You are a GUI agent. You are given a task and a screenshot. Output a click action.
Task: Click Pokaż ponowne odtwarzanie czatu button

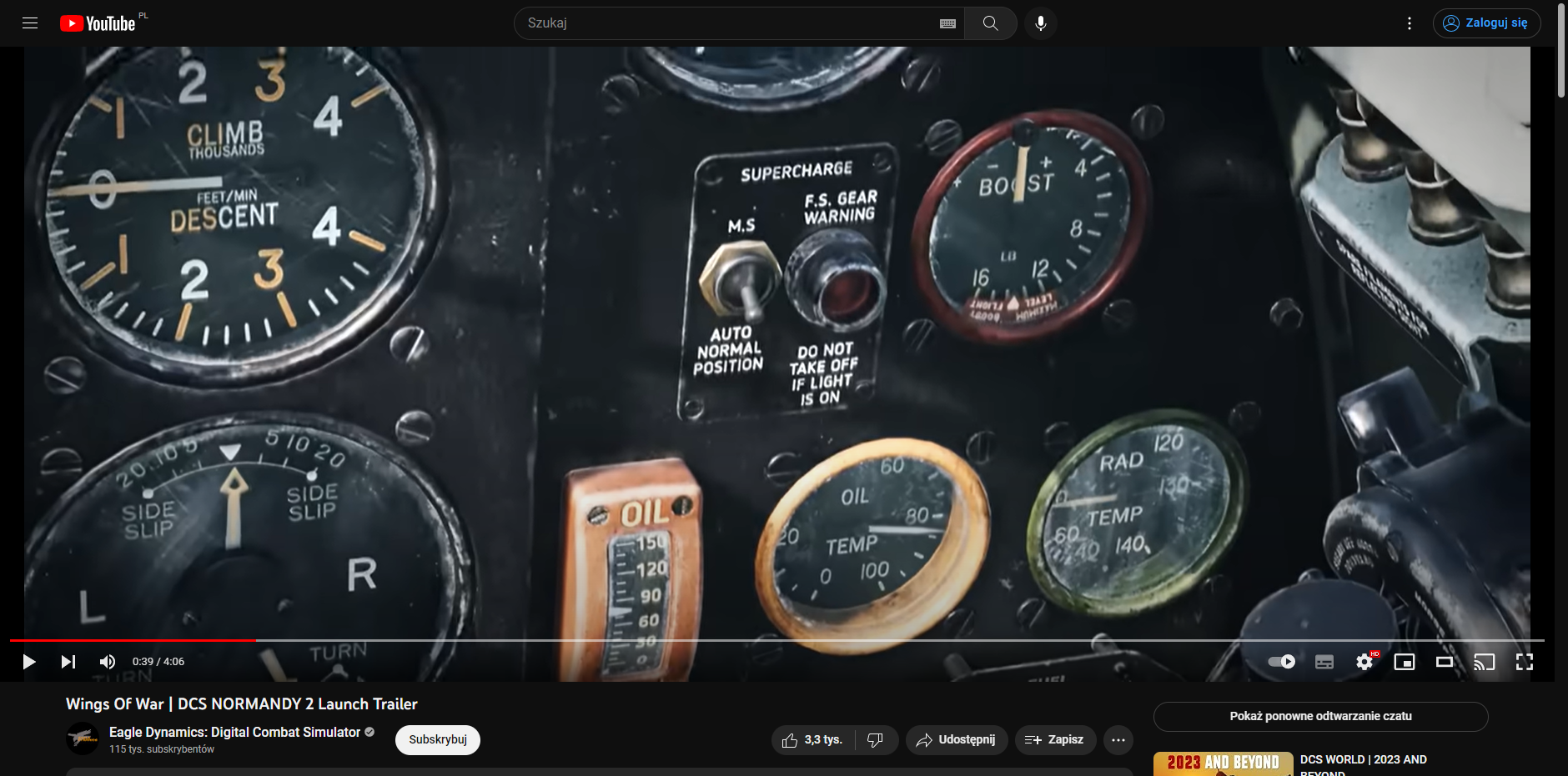coord(1321,717)
